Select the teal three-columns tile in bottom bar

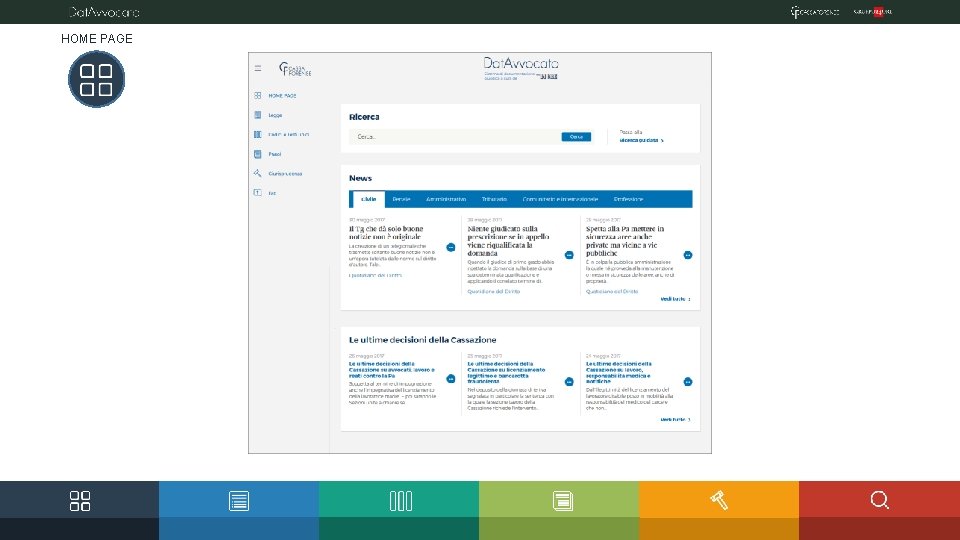399,510
